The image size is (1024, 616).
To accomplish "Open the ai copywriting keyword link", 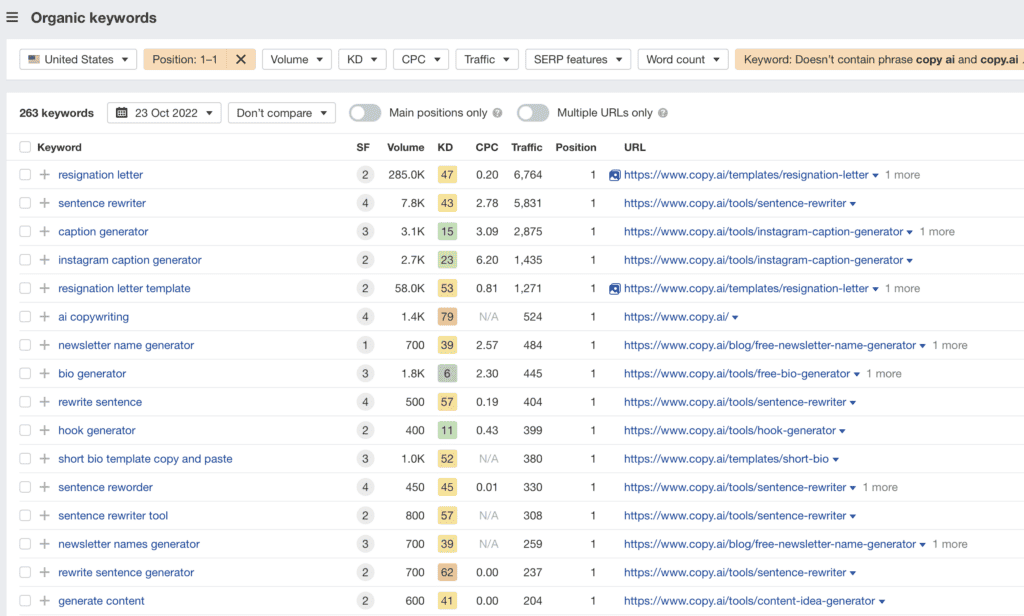I will click(93, 317).
